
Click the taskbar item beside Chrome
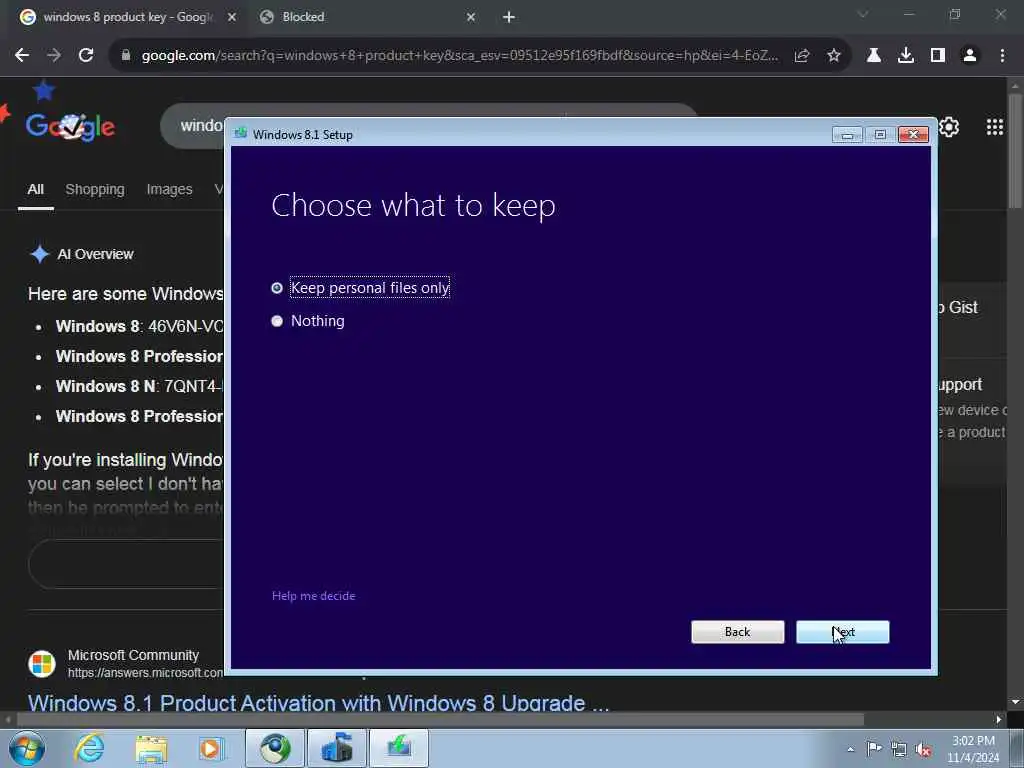click(x=337, y=748)
